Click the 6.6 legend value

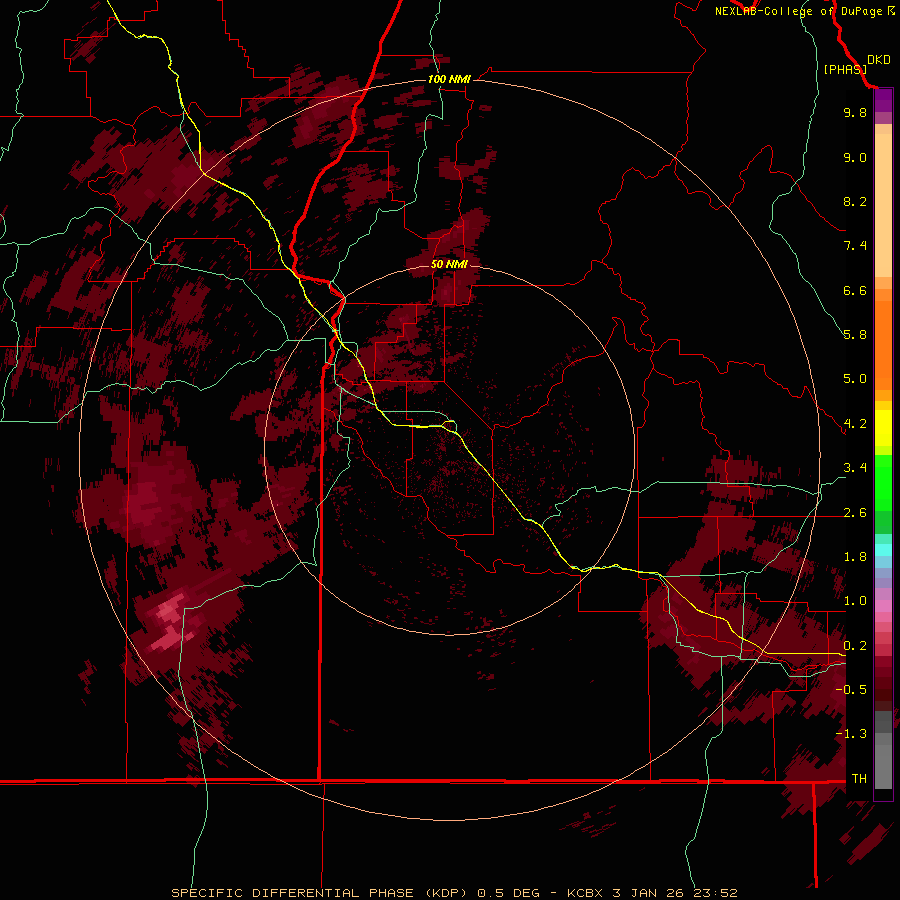[855, 290]
